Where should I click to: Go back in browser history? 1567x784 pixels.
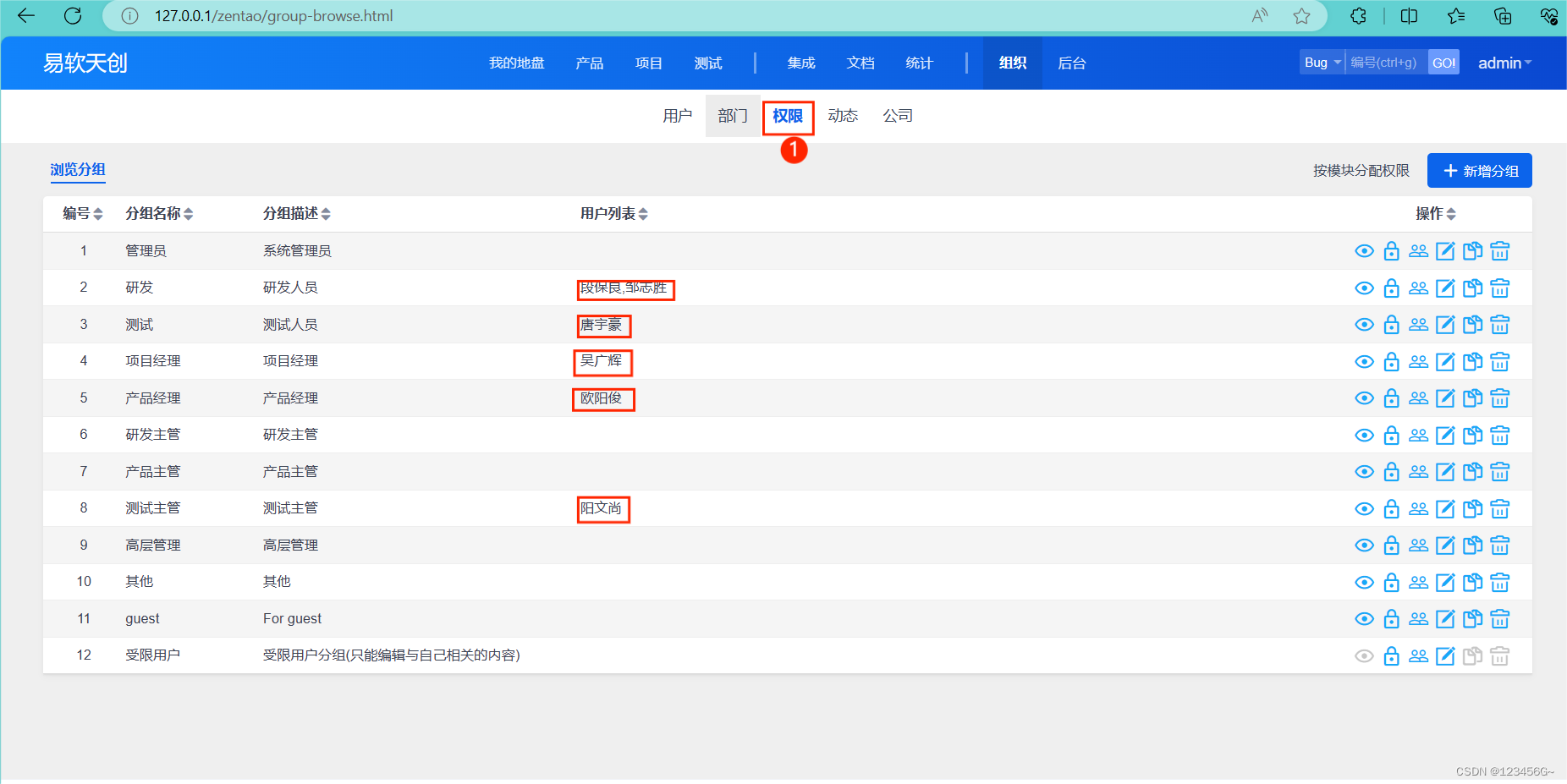26,16
